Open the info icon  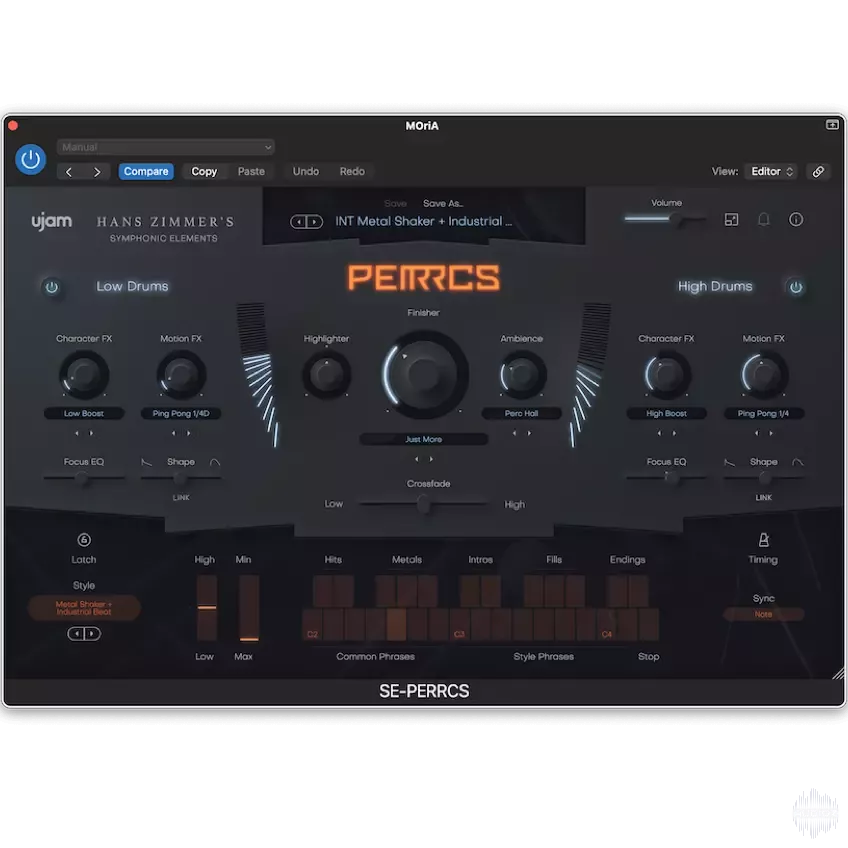tap(796, 220)
